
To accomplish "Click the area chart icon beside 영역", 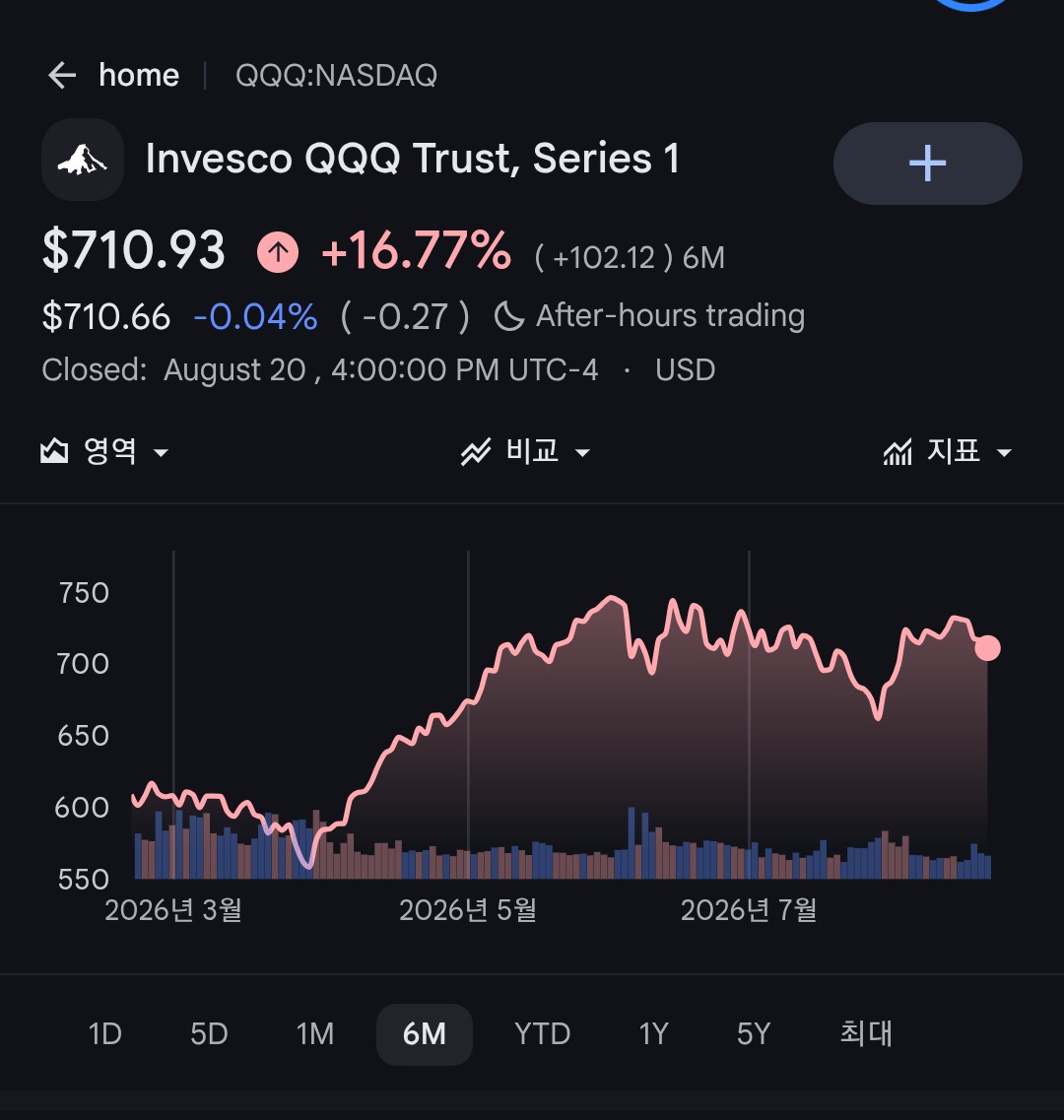I will coord(54,451).
